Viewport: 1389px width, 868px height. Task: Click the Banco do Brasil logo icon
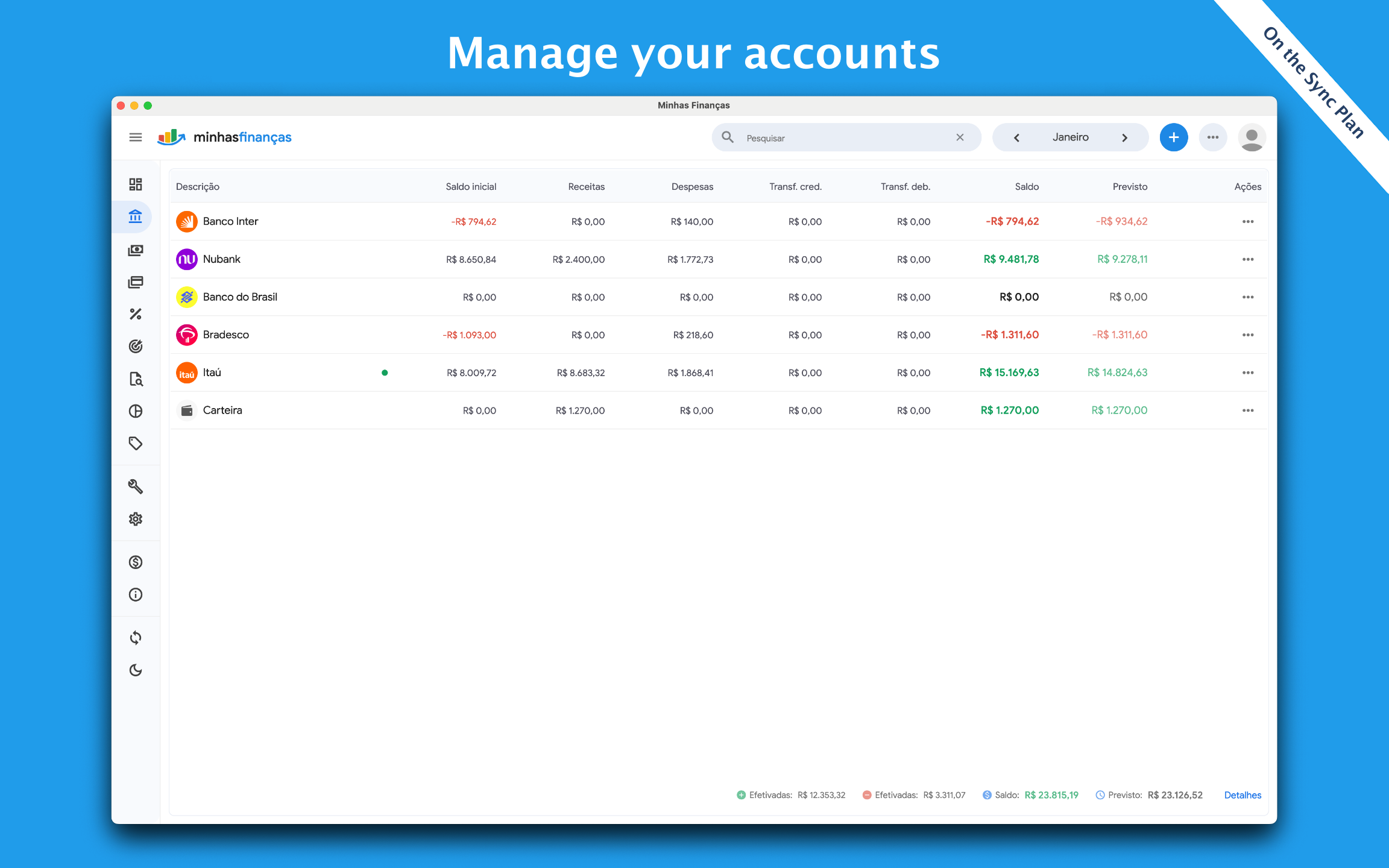click(187, 297)
